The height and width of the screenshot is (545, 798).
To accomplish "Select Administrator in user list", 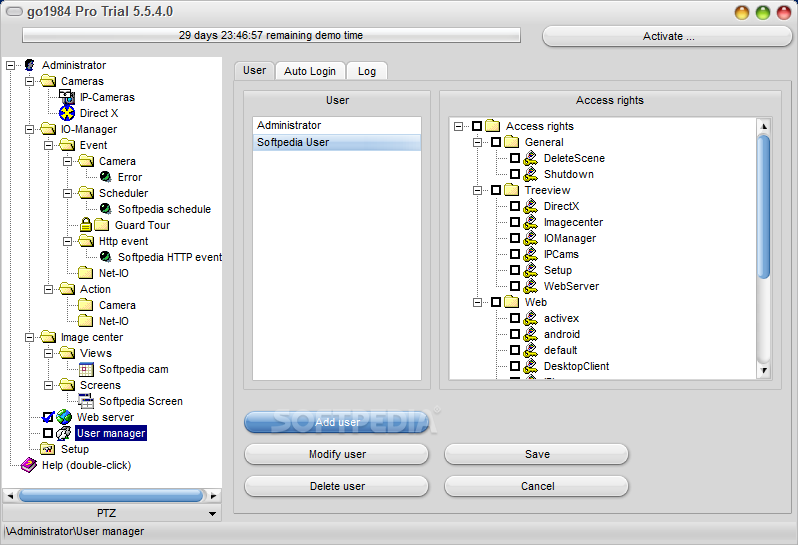I will tap(337, 125).
